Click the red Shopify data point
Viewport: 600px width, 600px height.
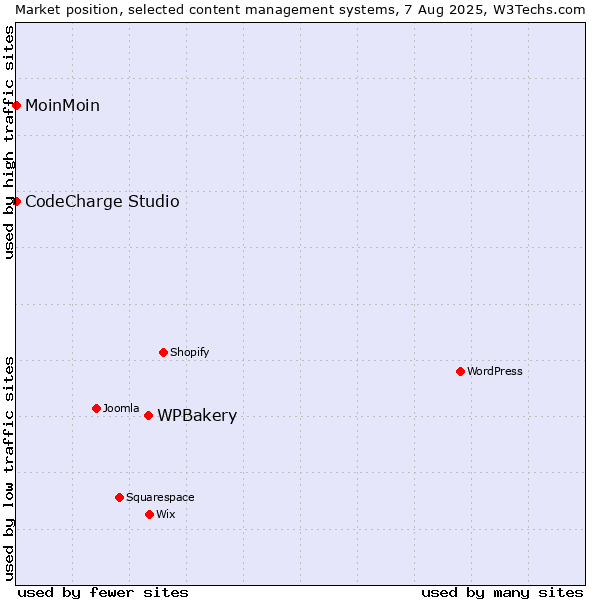click(163, 352)
